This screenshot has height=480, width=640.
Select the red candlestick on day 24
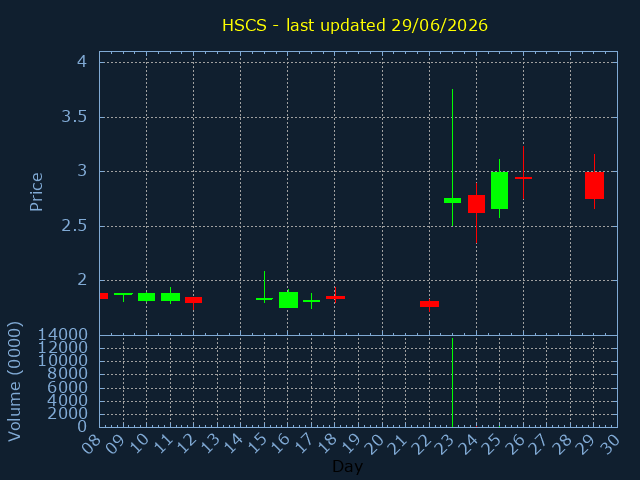pos(476,204)
